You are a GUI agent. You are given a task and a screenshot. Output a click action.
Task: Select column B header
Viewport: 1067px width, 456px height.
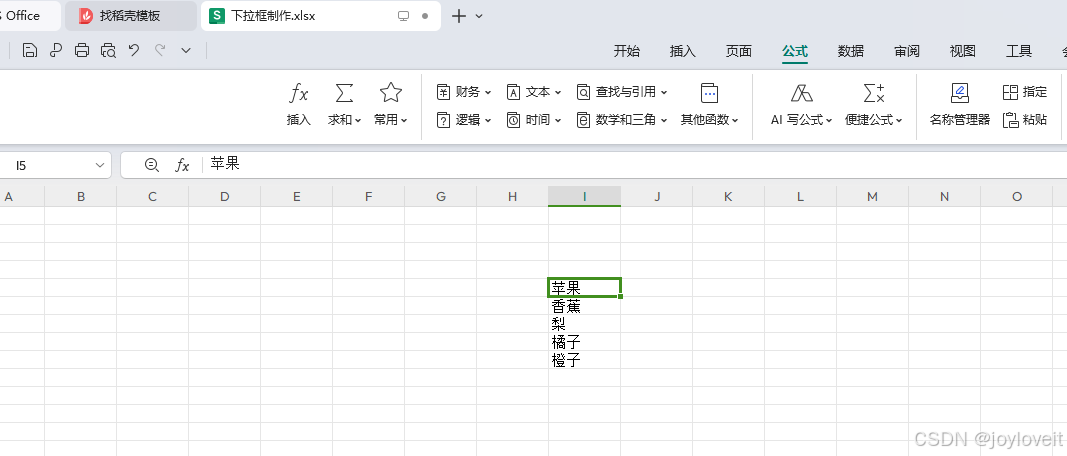[x=81, y=197]
